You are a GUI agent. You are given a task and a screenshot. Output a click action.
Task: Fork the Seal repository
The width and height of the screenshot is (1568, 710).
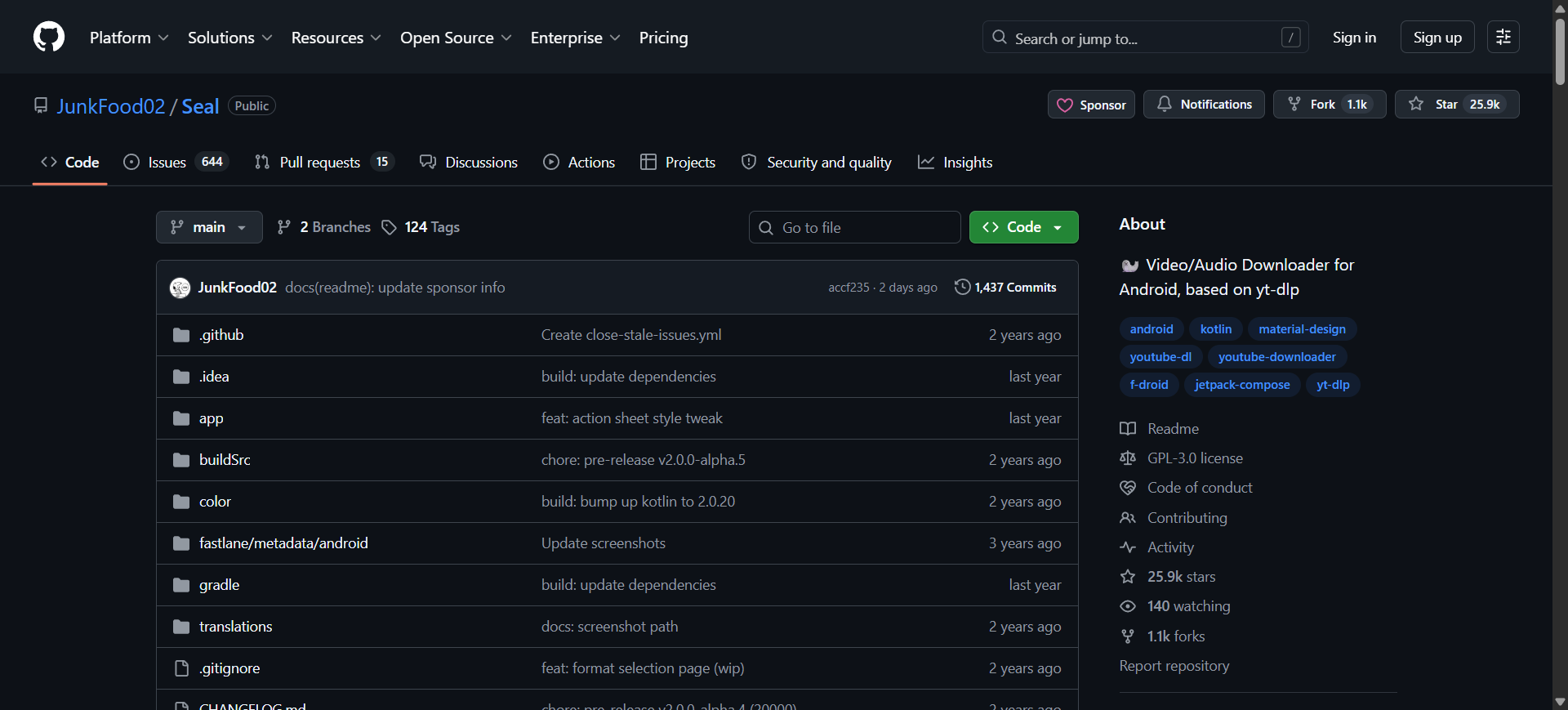tap(1329, 105)
